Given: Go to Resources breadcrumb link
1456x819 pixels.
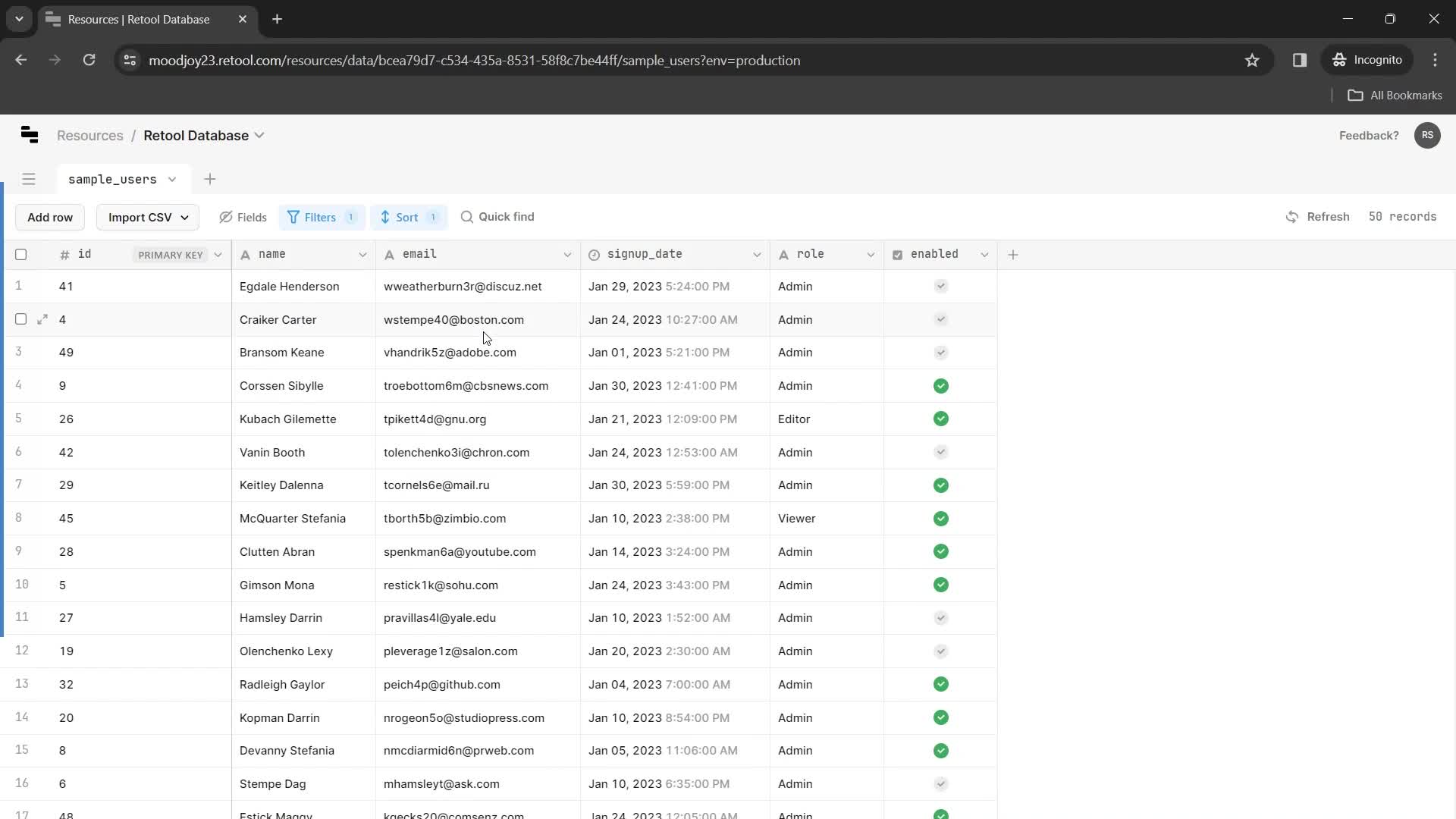Looking at the screenshot, I should (89, 135).
